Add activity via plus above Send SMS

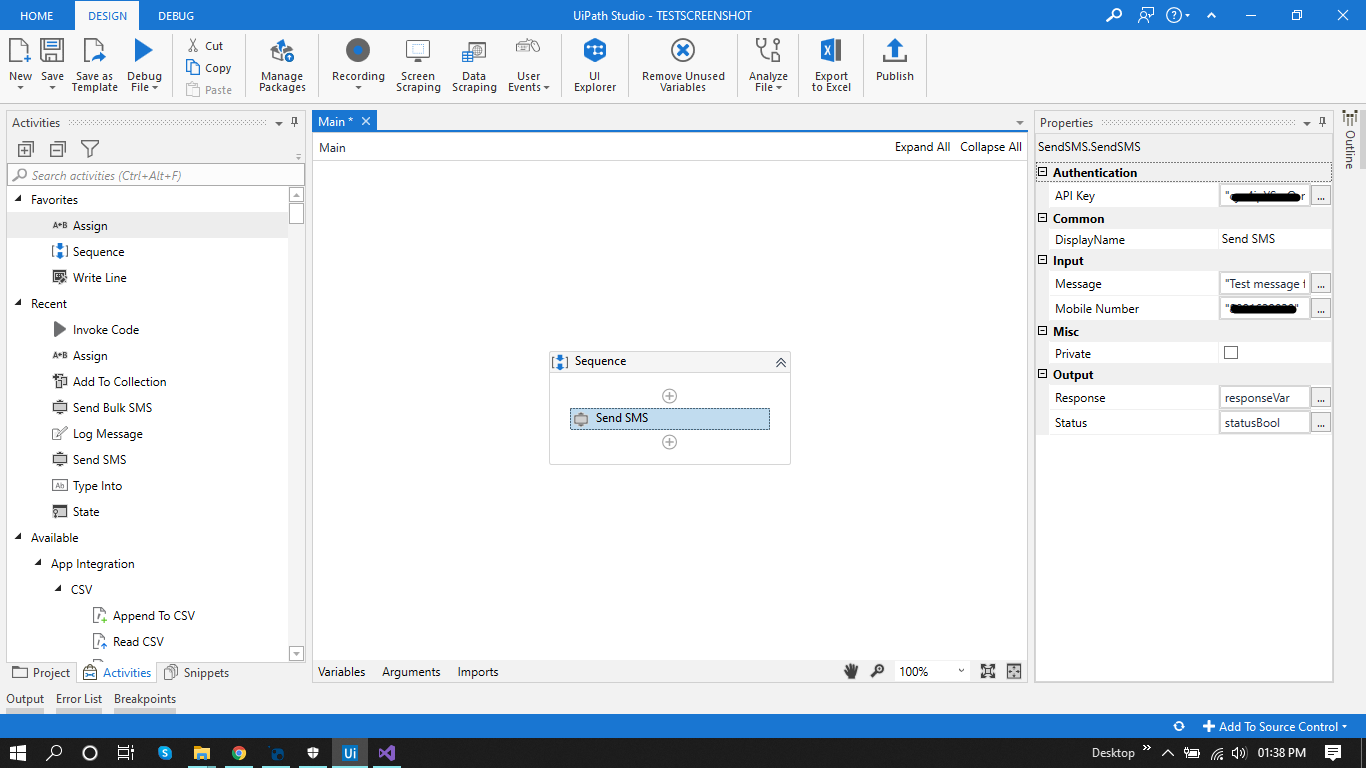click(670, 396)
